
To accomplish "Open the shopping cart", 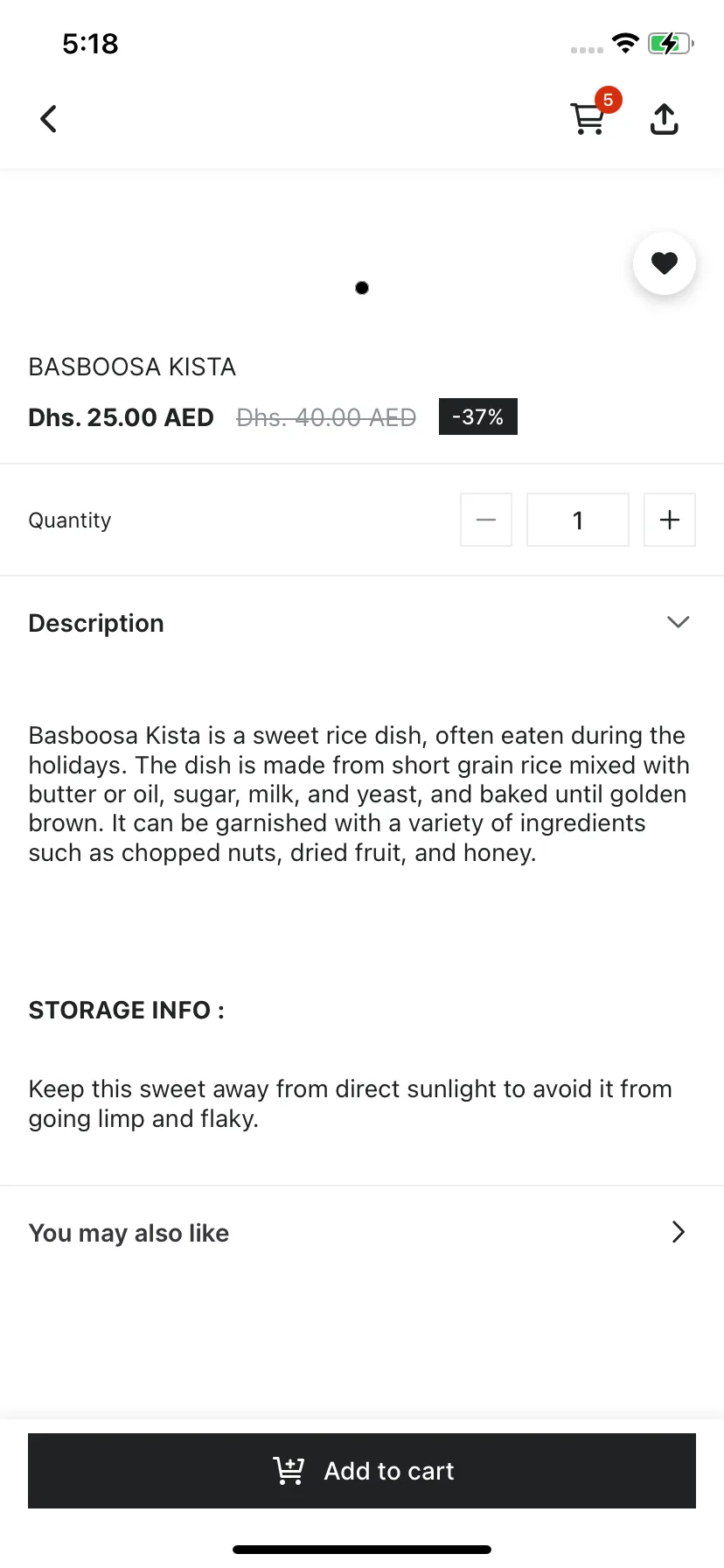I will point(587,120).
